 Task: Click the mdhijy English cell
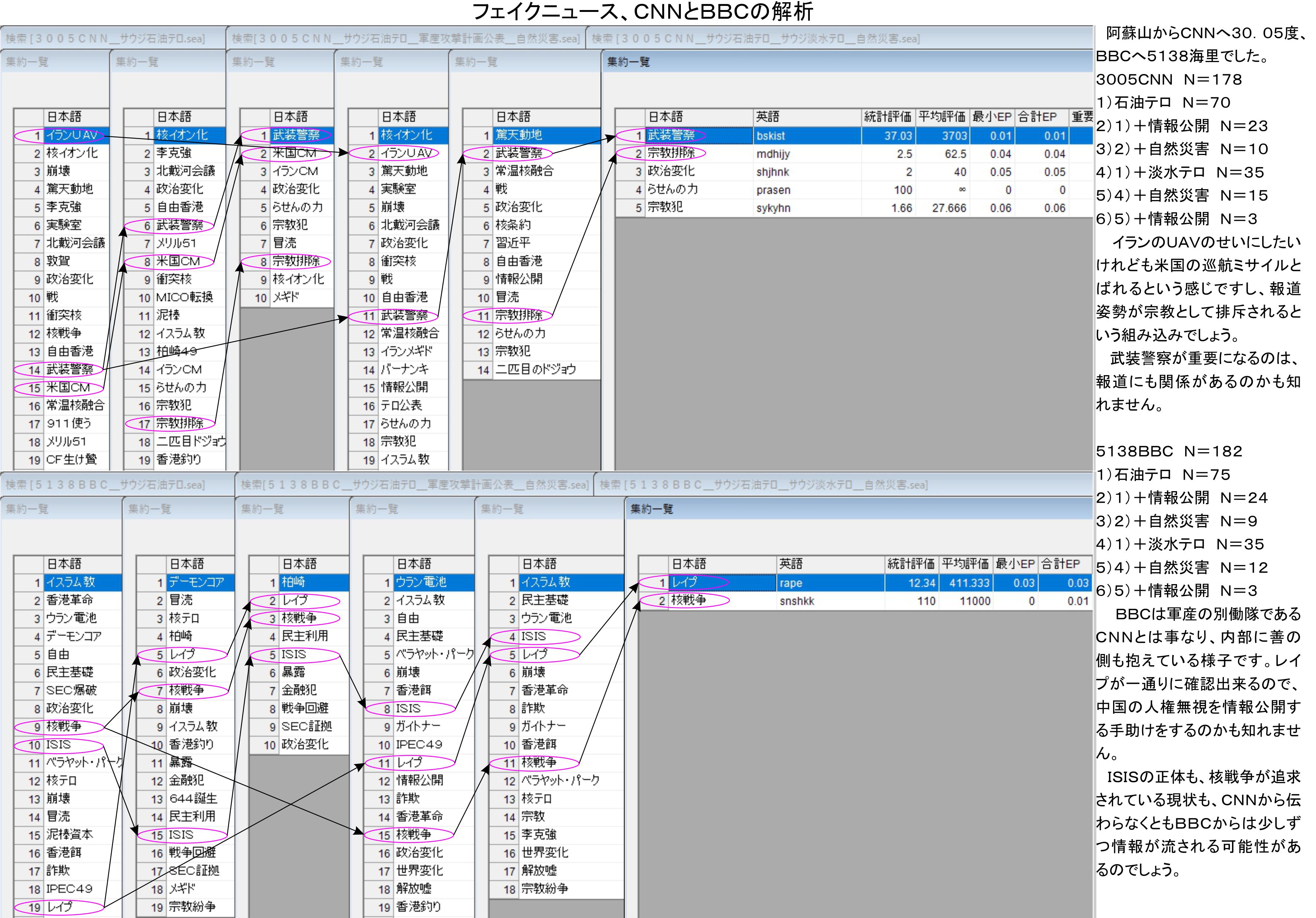pyautogui.click(x=773, y=154)
